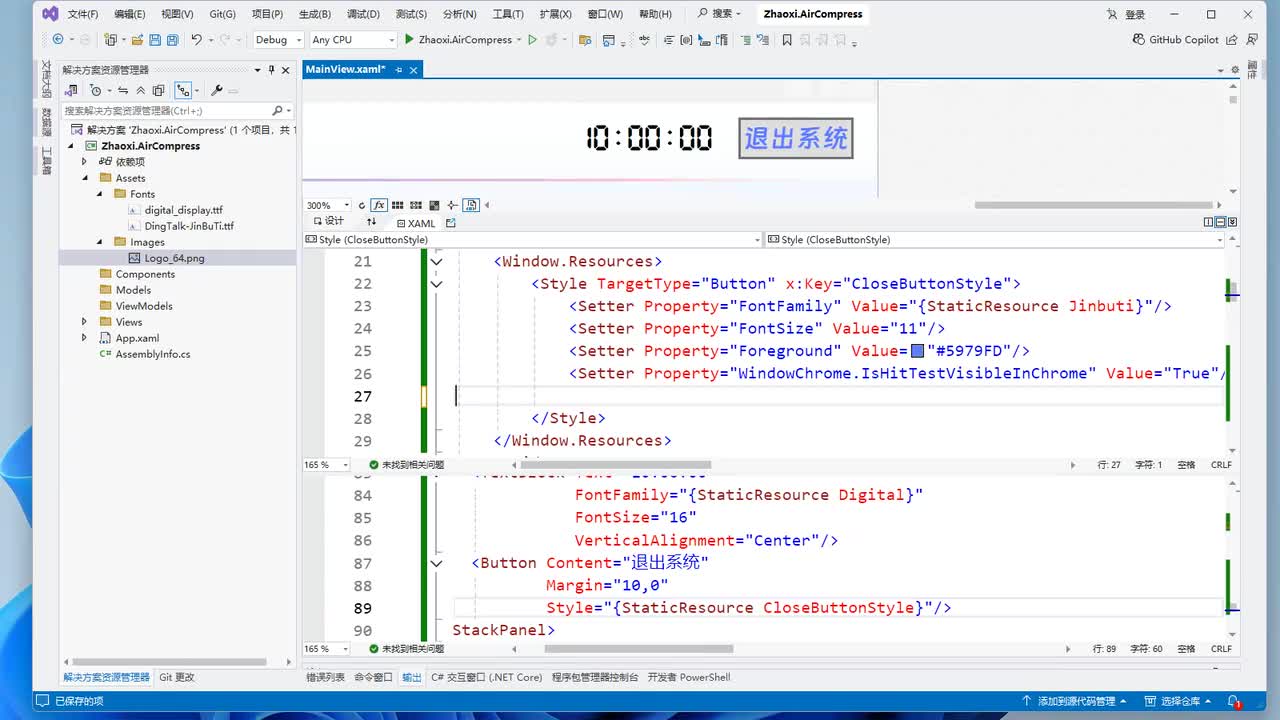Open the 调试(D) menu
1280x720 pixels.
point(363,14)
